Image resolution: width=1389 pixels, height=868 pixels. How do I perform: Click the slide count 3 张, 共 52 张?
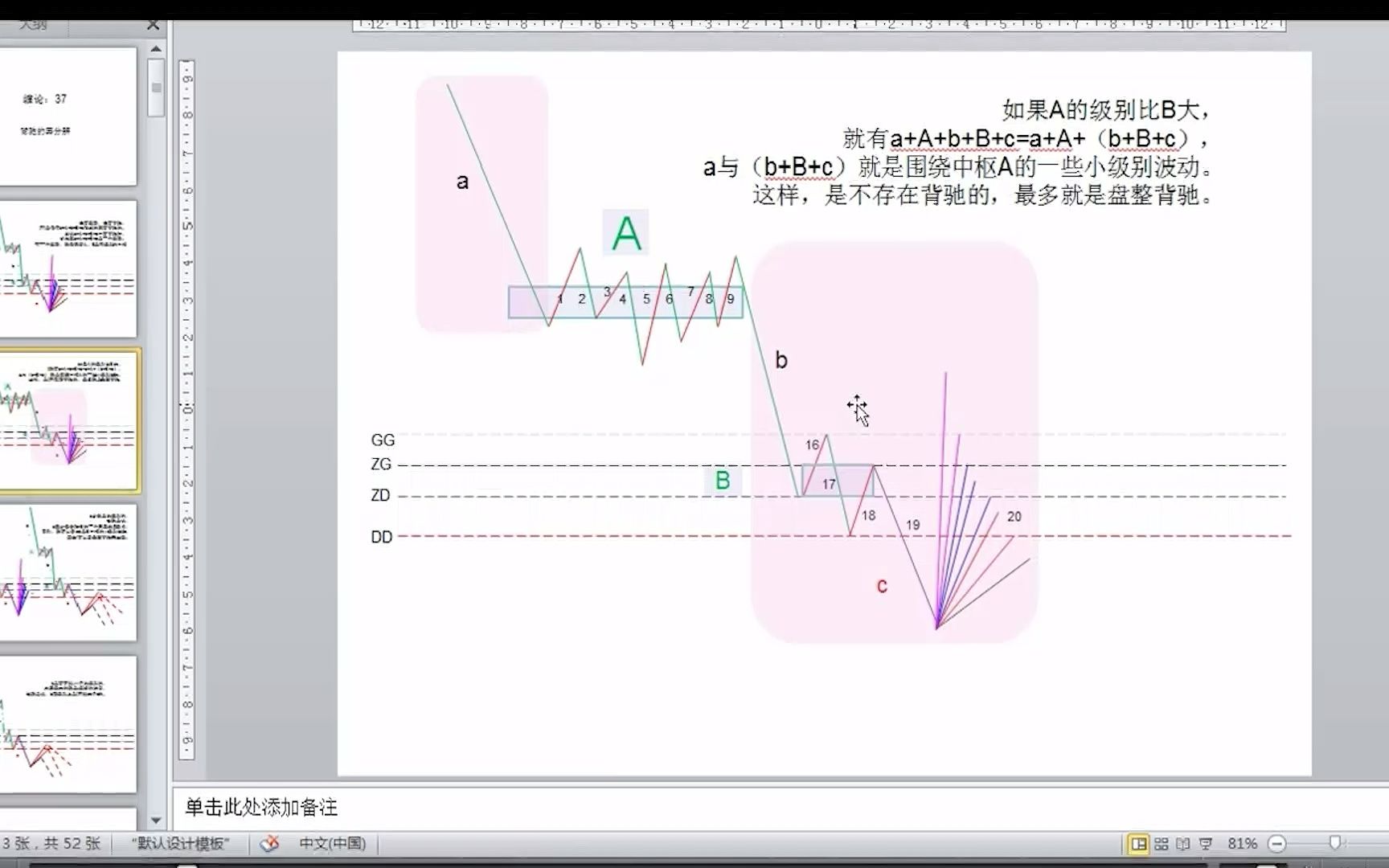click(51, 843)
